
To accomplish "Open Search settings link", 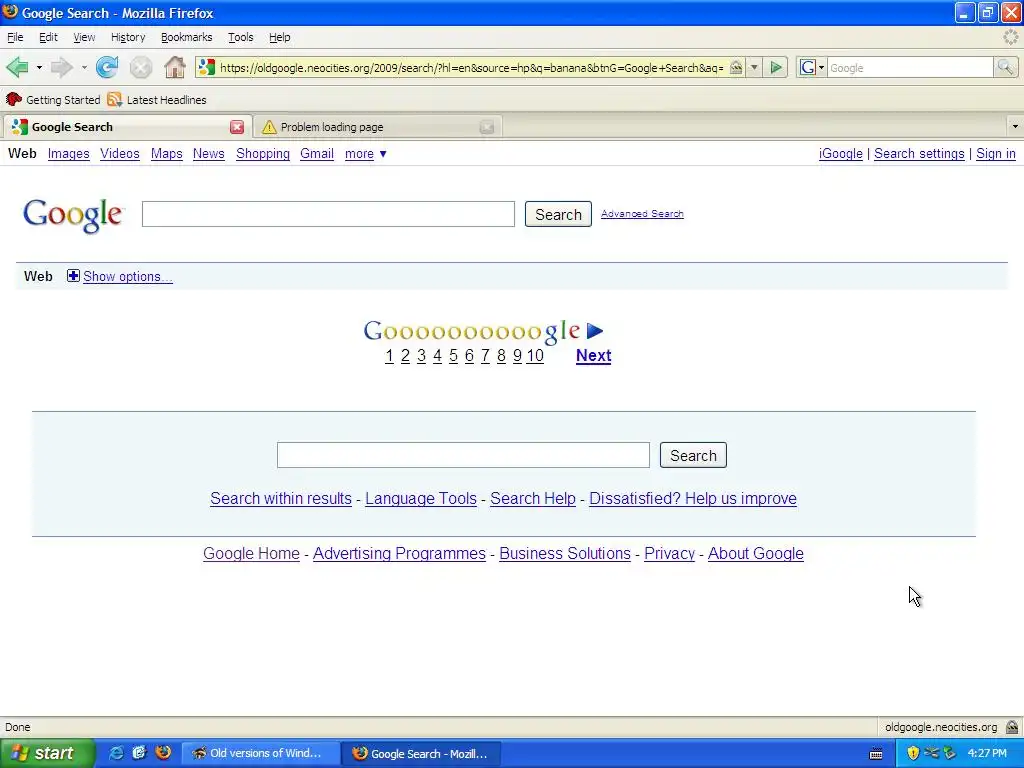I will tap(919, 154).
